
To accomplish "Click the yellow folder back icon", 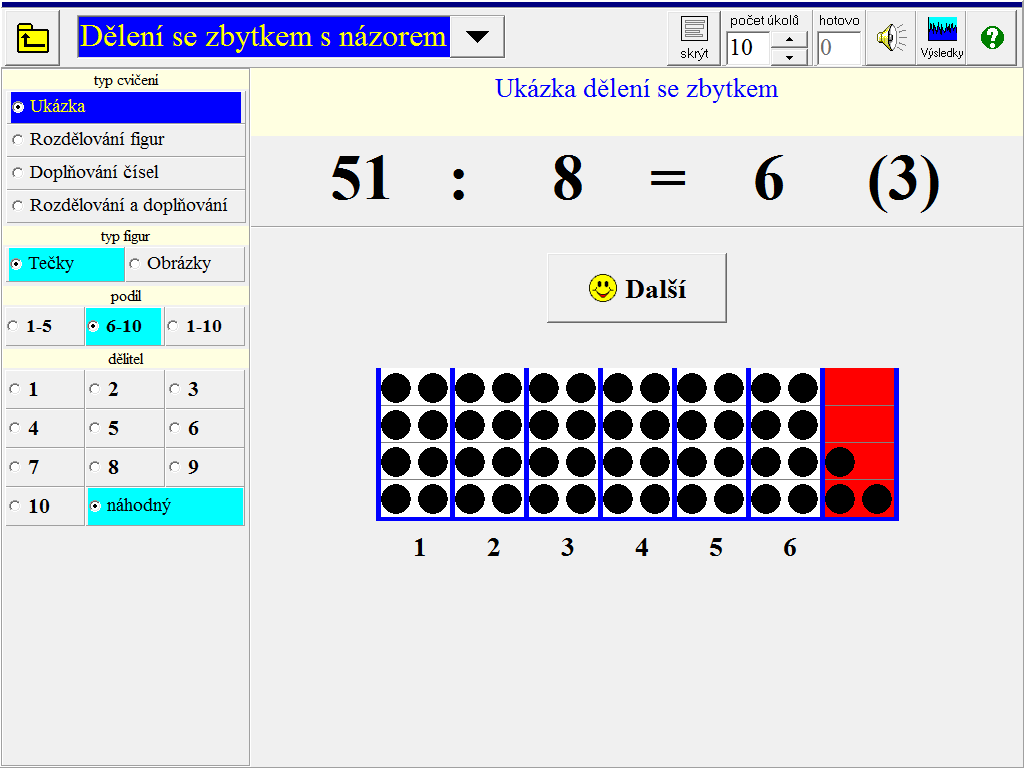I will 33,38.
